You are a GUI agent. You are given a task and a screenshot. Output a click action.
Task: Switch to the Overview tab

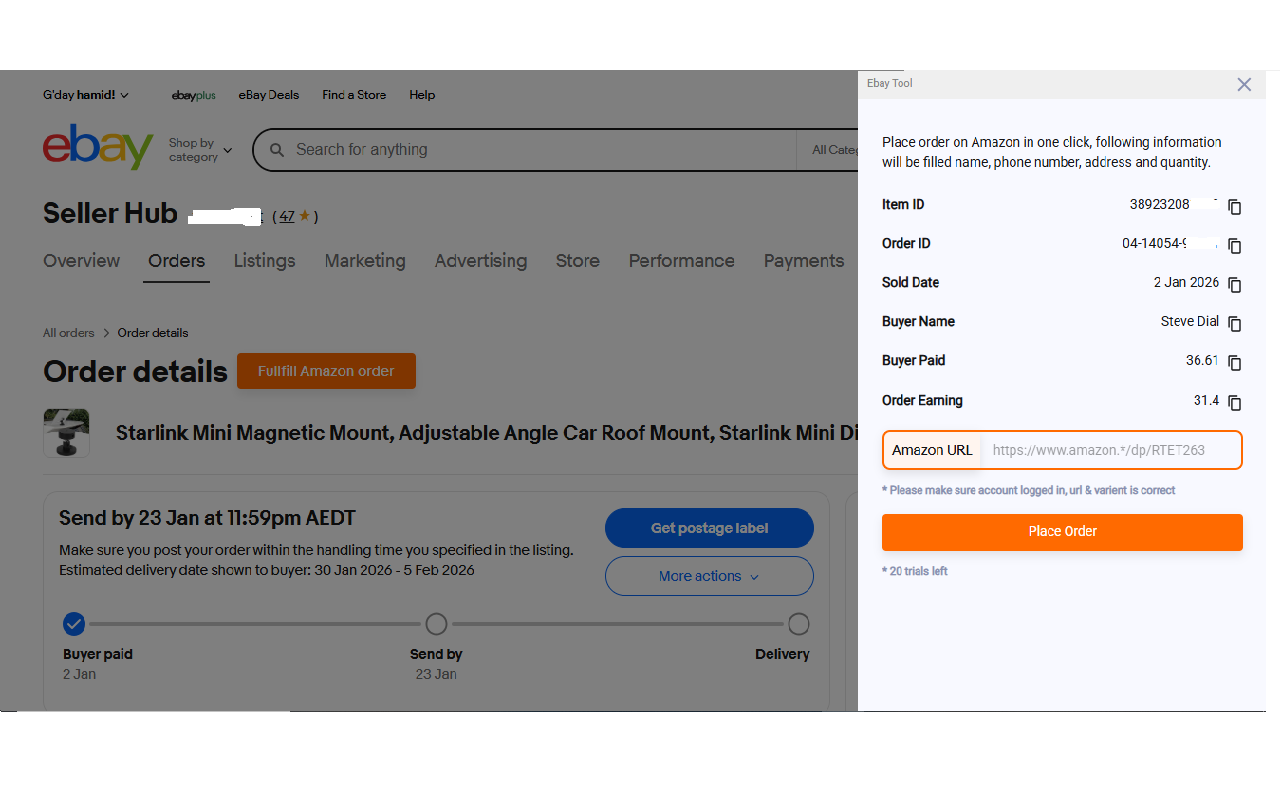point(81,261)
